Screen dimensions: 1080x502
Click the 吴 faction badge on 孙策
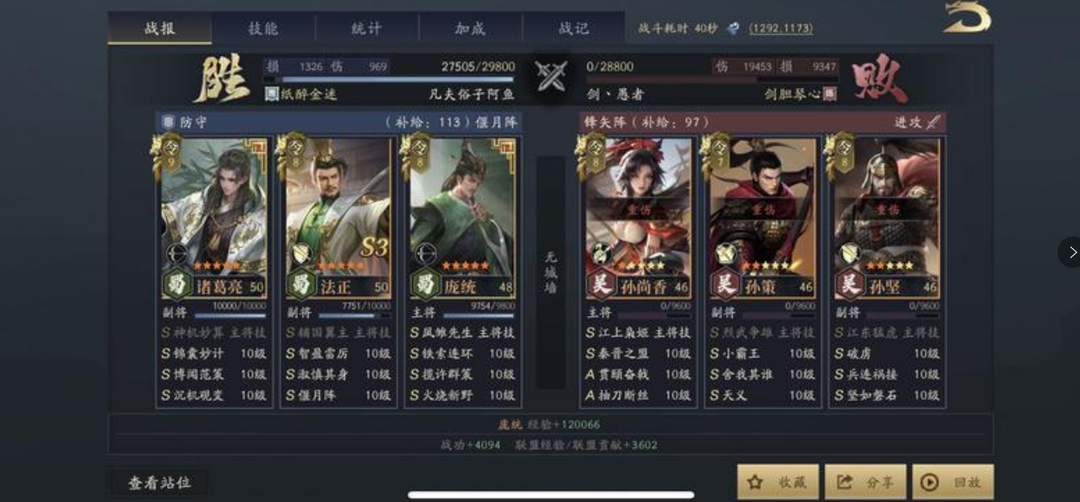pyautogui.click(x=725, y=285)
